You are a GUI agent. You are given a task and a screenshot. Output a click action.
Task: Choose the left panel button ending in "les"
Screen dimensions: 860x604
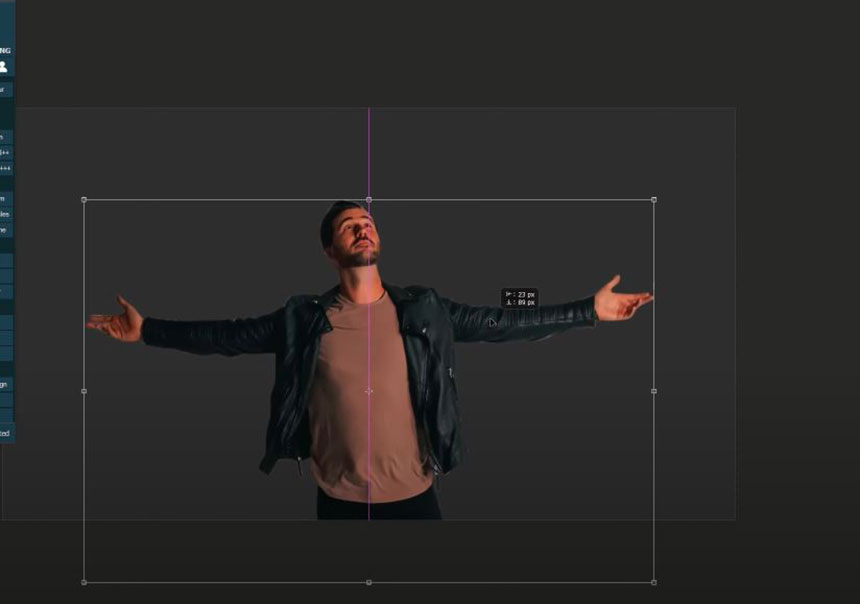coord(5,214)
